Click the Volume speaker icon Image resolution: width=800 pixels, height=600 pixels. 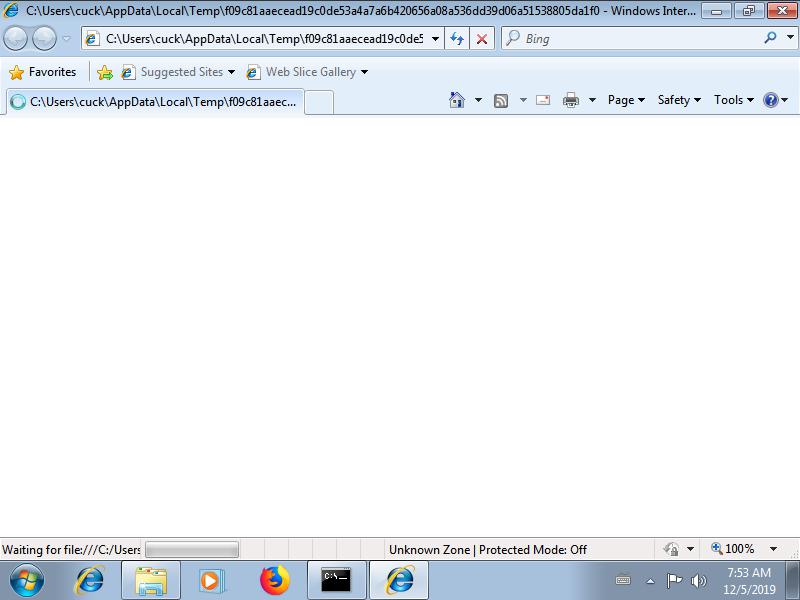698,581
